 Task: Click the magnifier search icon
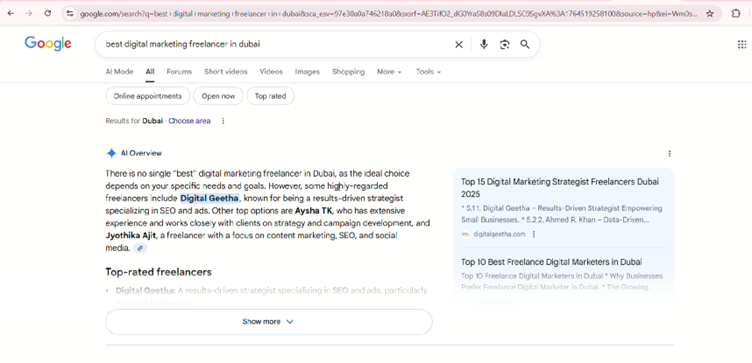[525, 45]
